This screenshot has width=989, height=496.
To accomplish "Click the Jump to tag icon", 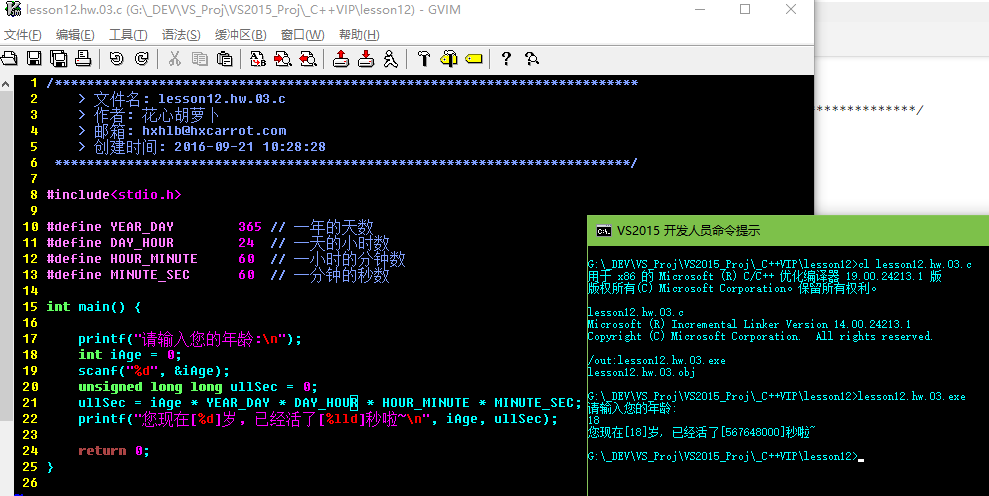I will point(474,58).
